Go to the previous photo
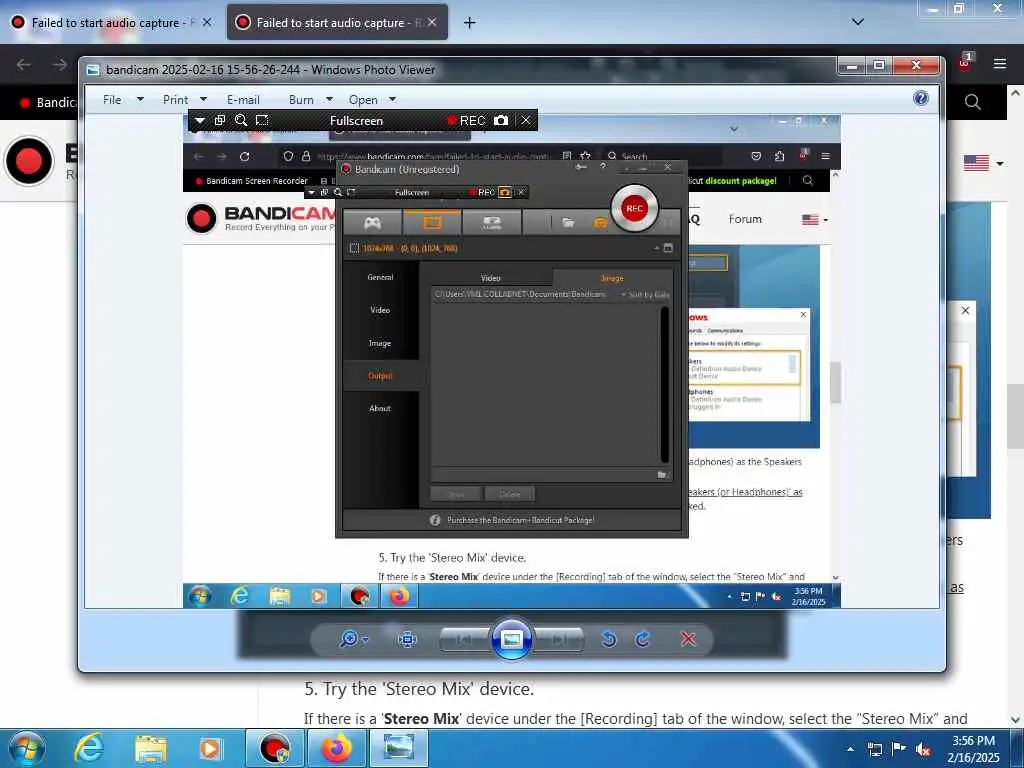Image resolution: width=1024 pixels, height=768 pixels. [x=464, y=639]
